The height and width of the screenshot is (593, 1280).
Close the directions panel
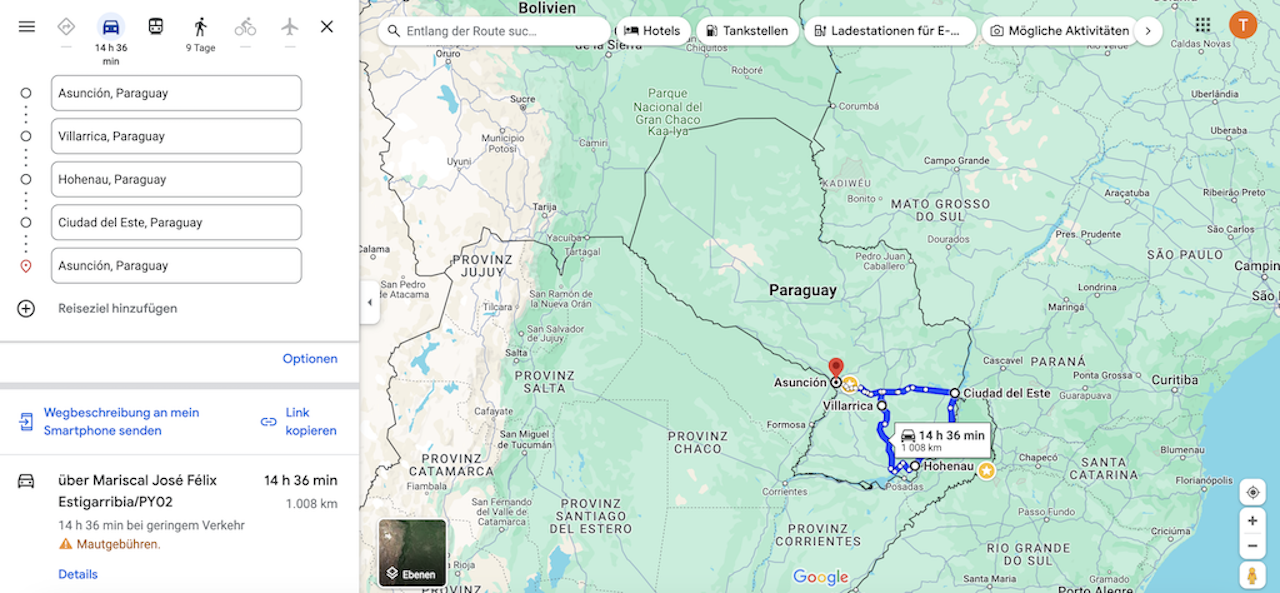click(327, 27)
